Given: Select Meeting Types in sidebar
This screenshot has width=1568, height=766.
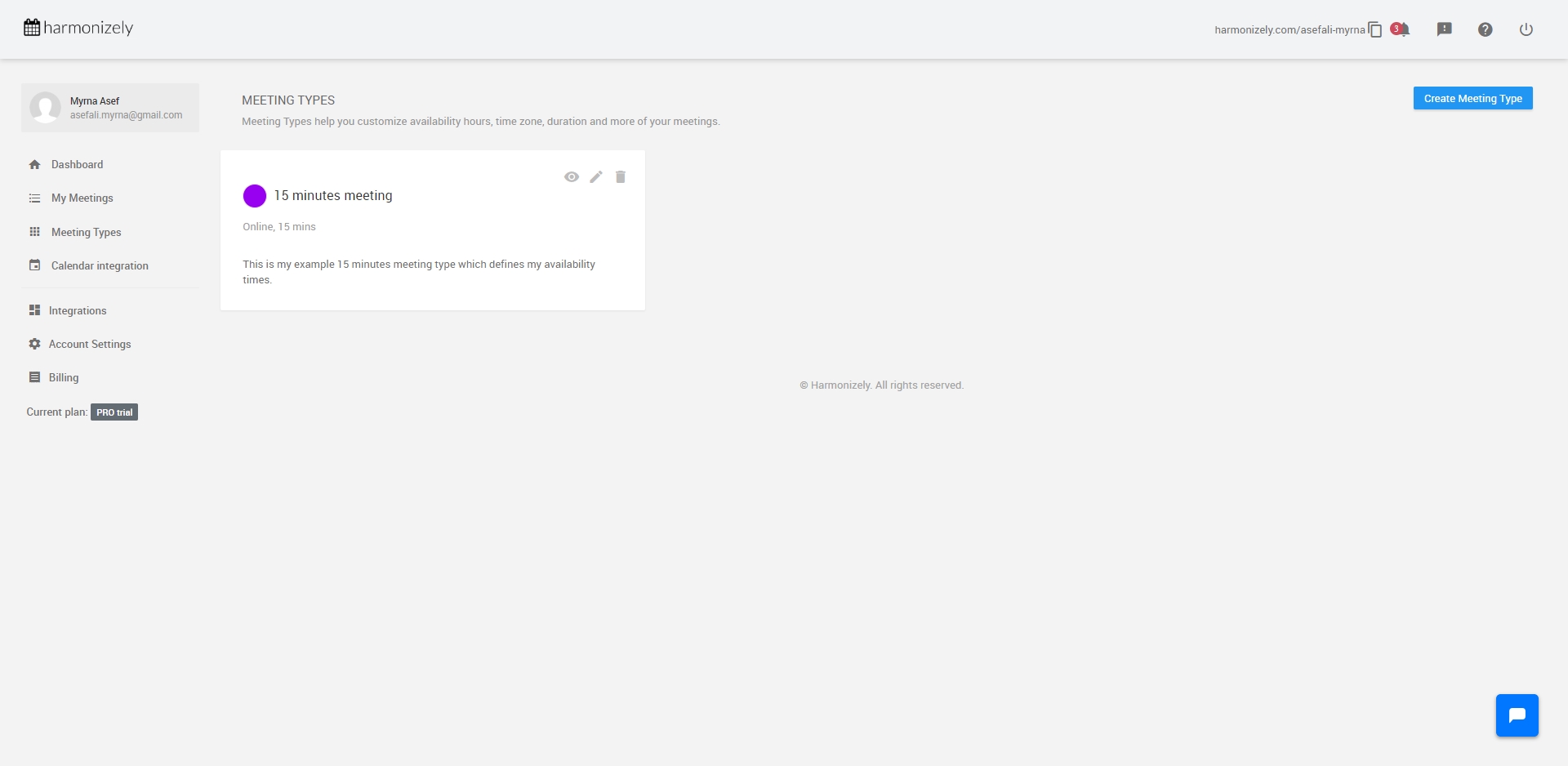Looking at the screenshot, I should (x=86, y=233).
